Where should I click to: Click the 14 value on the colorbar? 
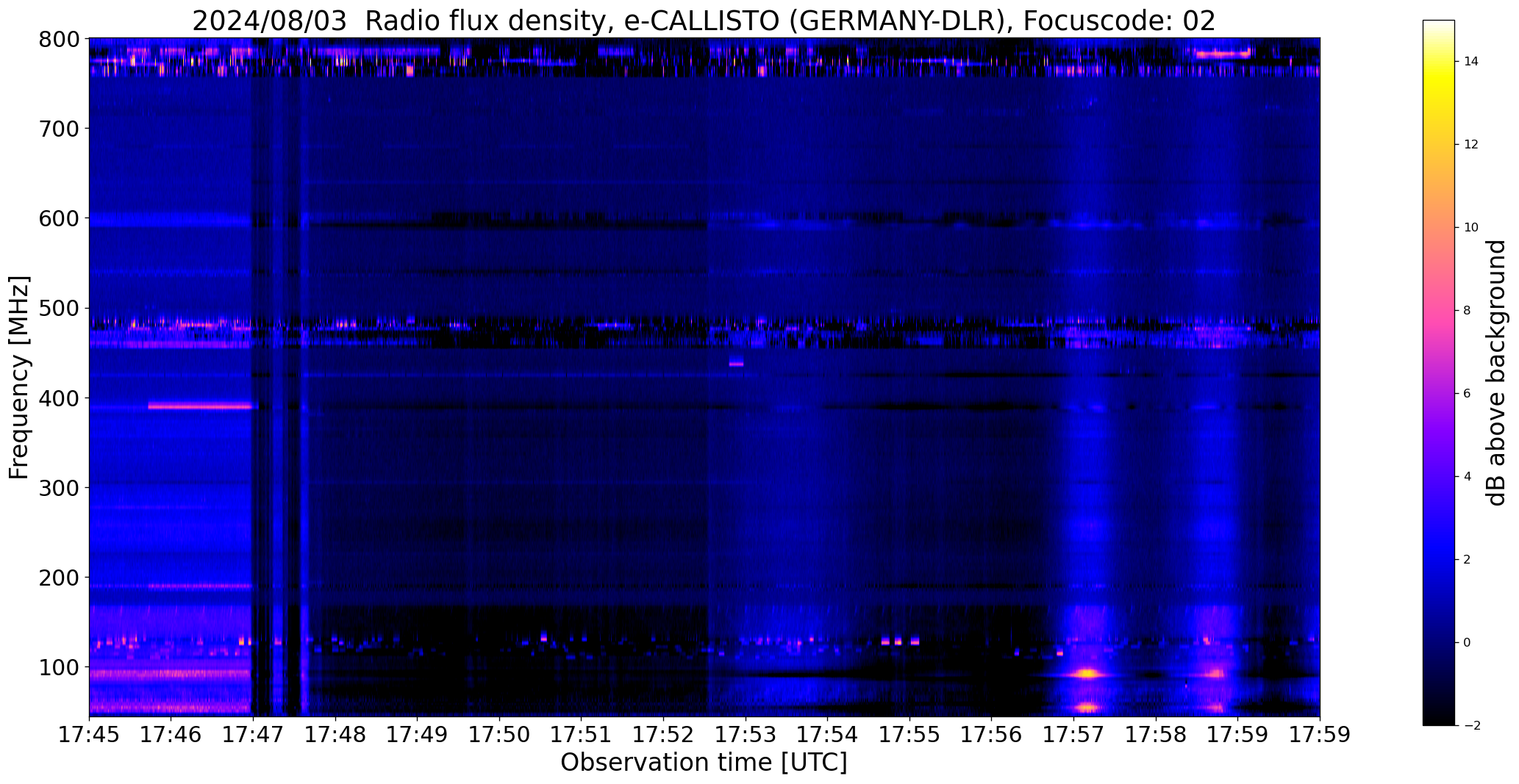coord(1471,61)
